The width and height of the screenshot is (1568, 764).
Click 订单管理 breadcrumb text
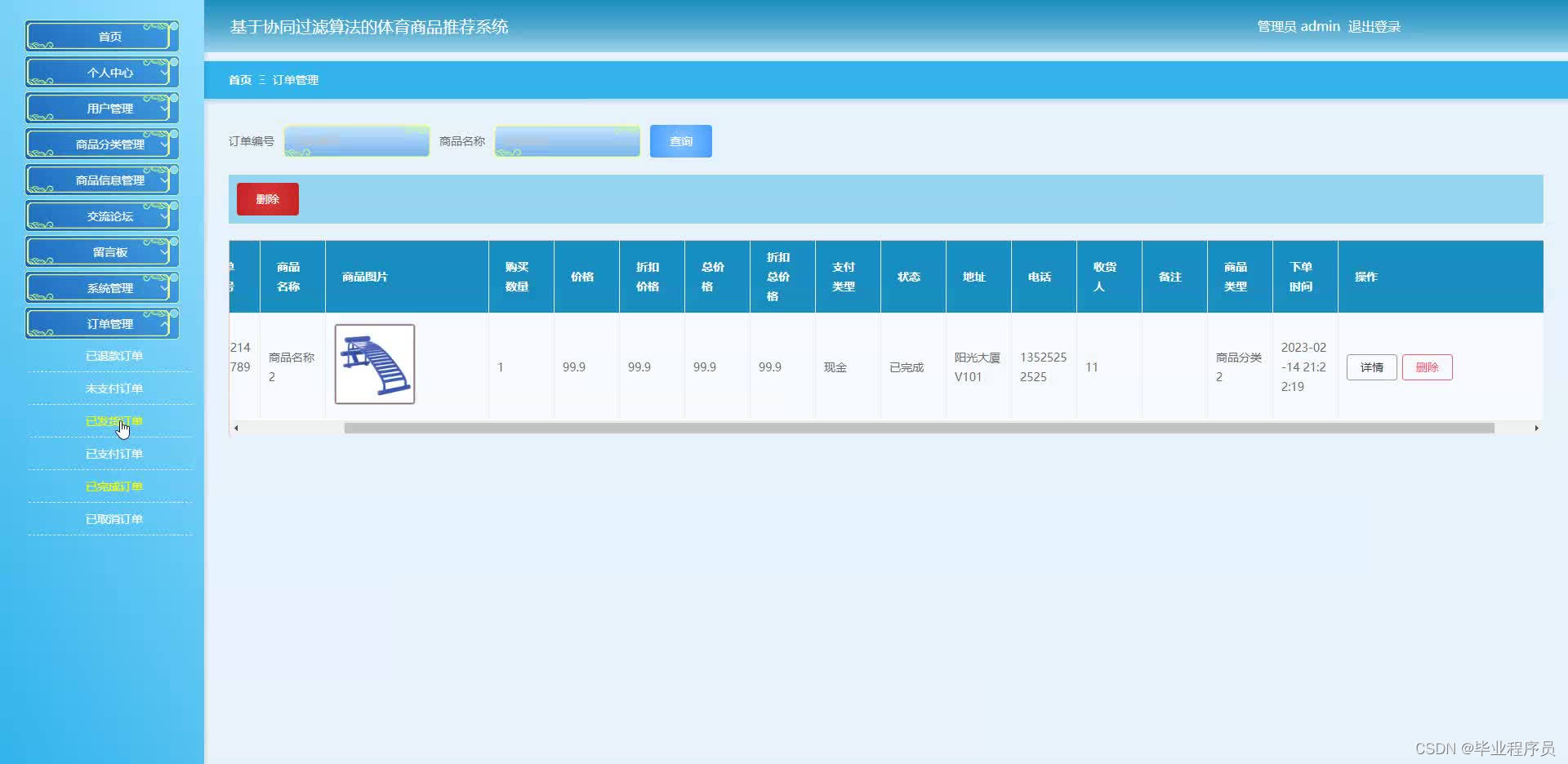pyautogui.click(x=296, y=80)
